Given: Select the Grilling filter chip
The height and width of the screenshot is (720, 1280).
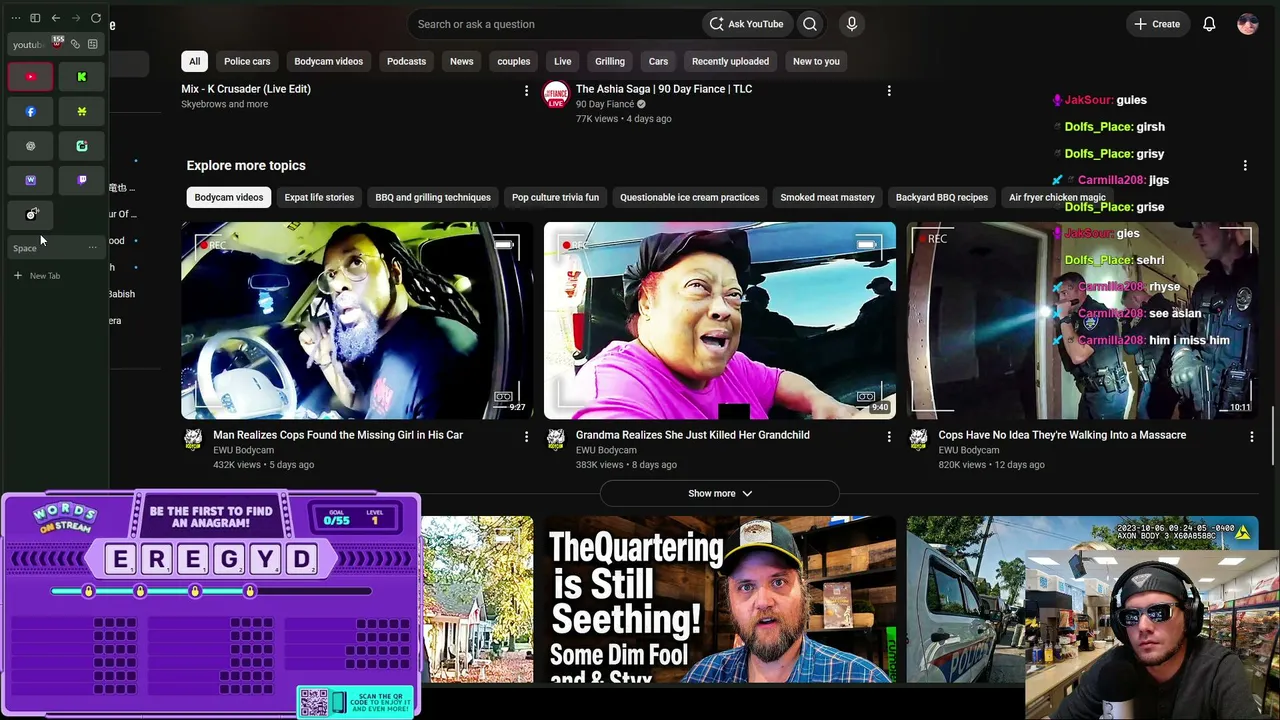Looking at the screenshot, I should [x=610, y=61].
